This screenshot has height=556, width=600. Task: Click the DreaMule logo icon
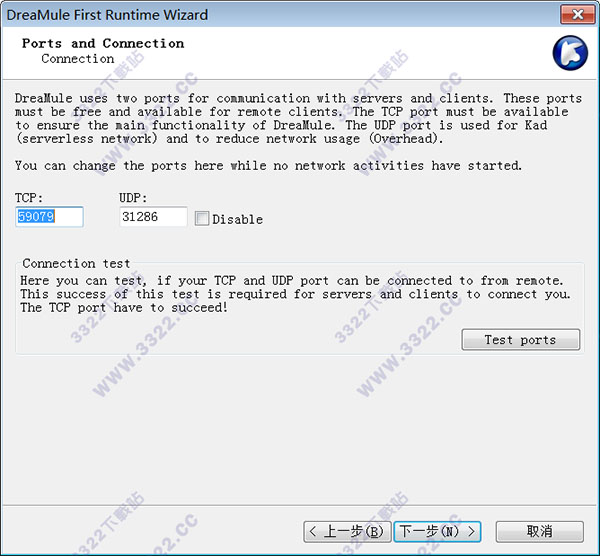[x=570, y=53]
